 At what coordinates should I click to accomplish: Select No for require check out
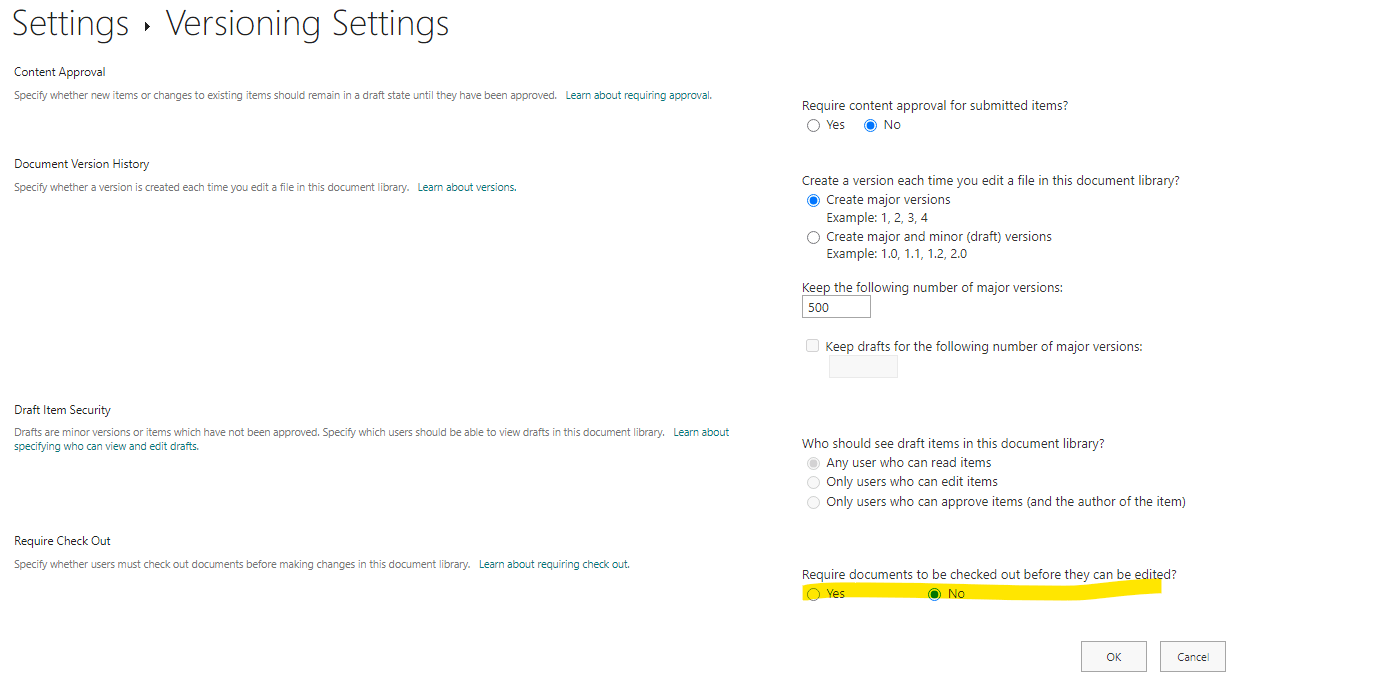click(935, 594)
